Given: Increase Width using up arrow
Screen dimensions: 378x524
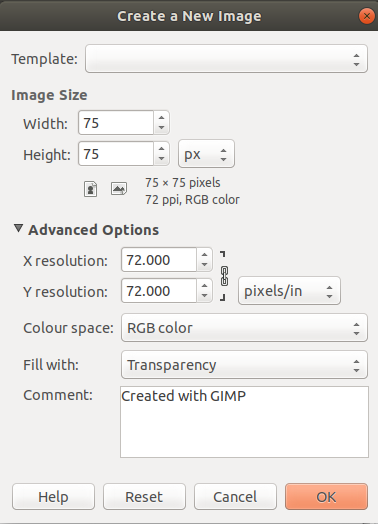Looking at the screenshot, I should pyautogui.click(x=161, y=117).
